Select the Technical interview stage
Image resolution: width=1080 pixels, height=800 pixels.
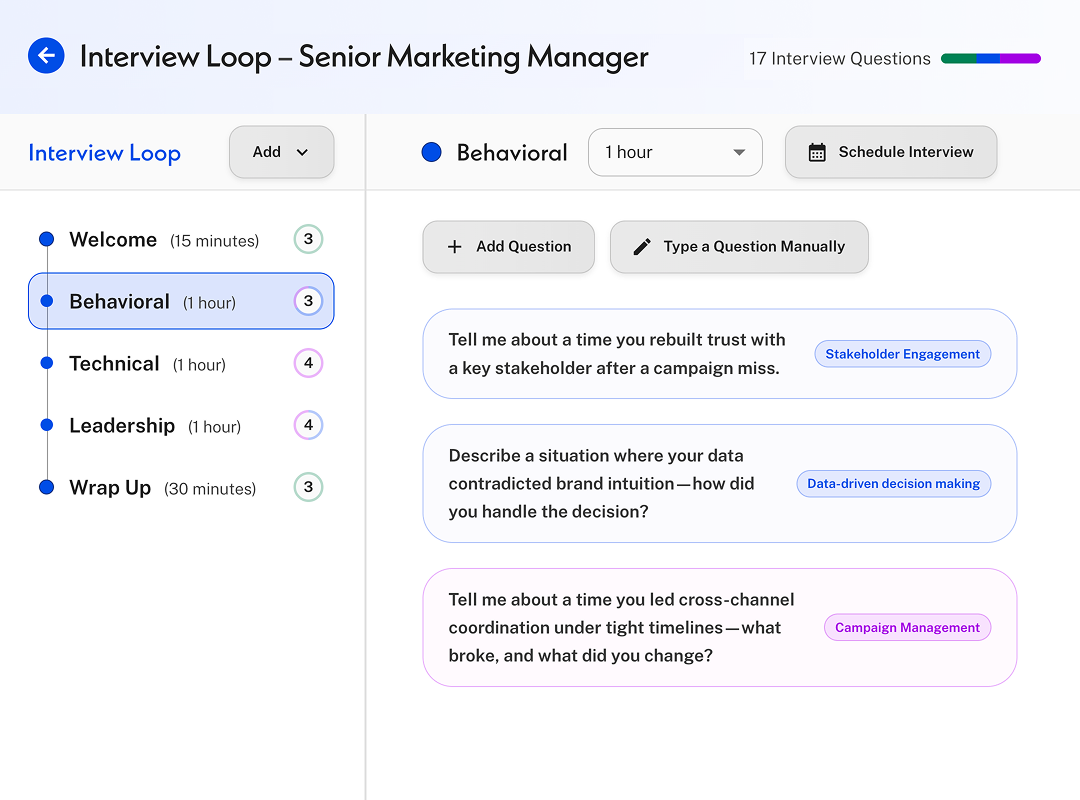pyautogui.click(x=115, y=364)
